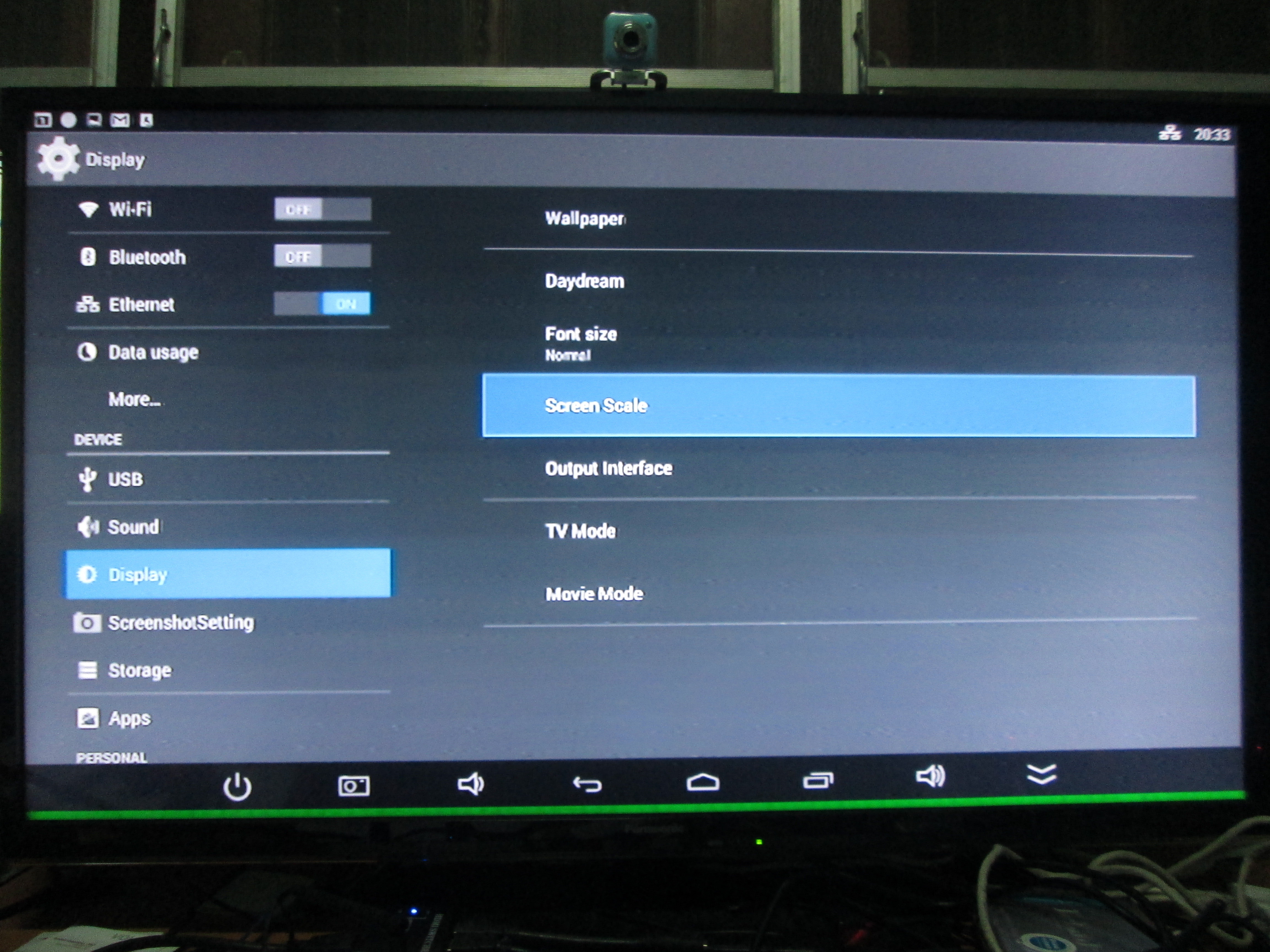Click the mail notification icon in status bar

[120, 120]
